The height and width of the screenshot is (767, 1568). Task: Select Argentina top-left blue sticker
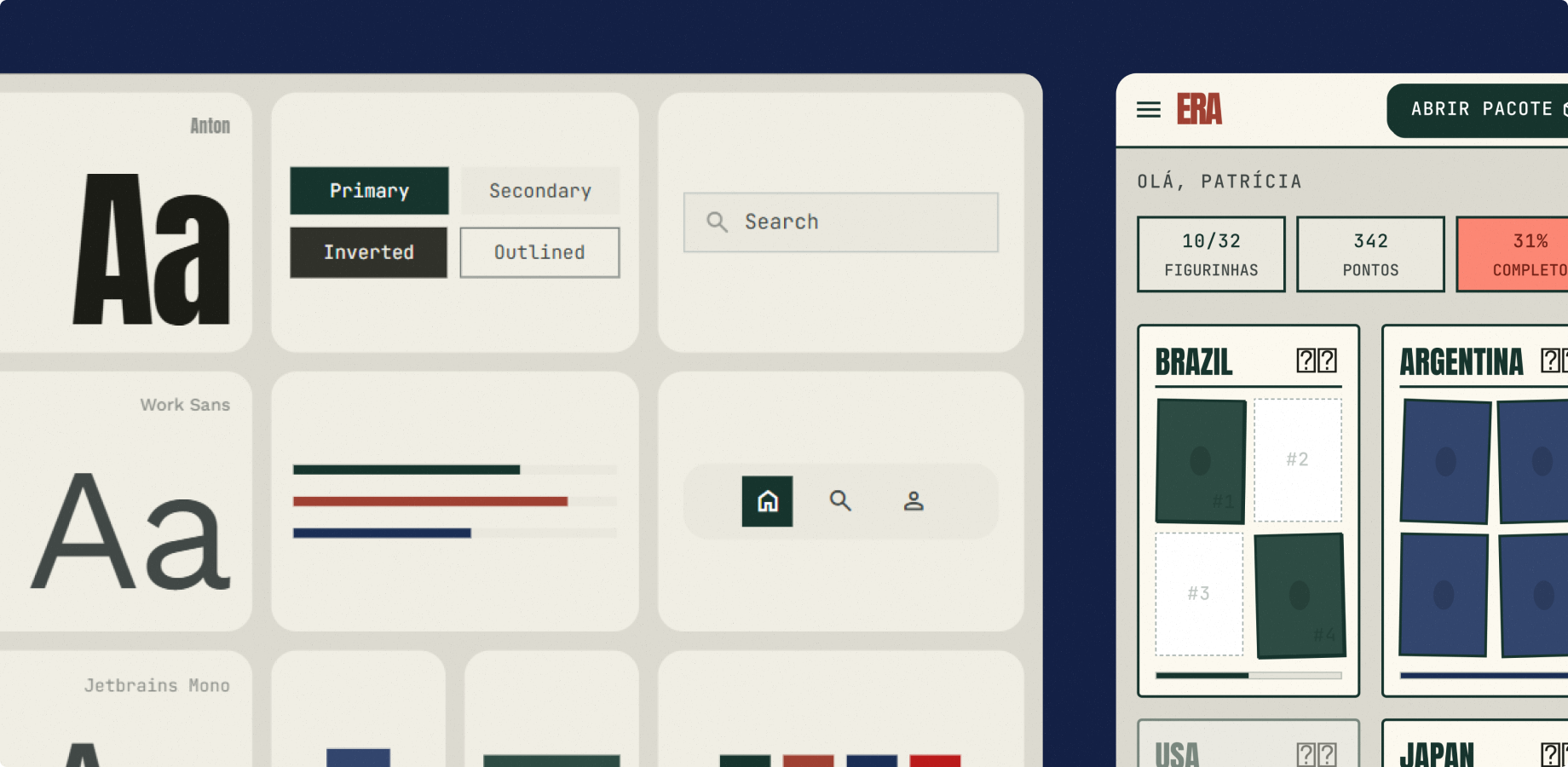click(x=1445, y=461)
